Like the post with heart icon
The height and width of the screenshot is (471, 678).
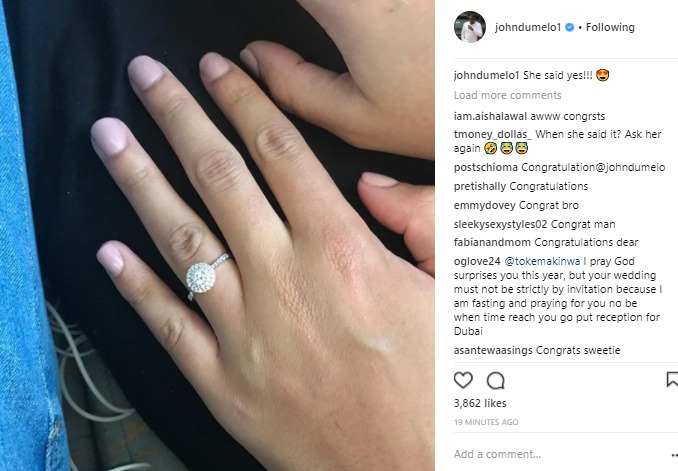[463, 380]
